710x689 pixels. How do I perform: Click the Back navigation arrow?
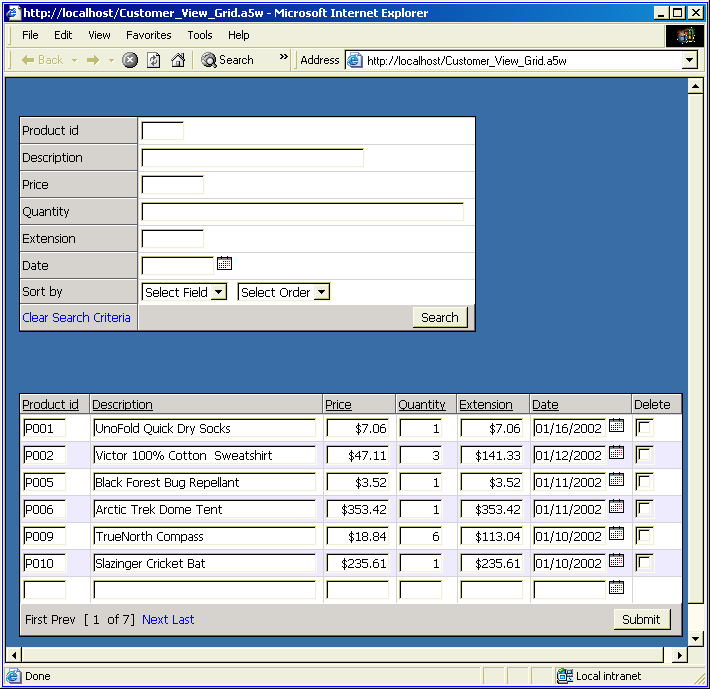(x=42, y=60)
